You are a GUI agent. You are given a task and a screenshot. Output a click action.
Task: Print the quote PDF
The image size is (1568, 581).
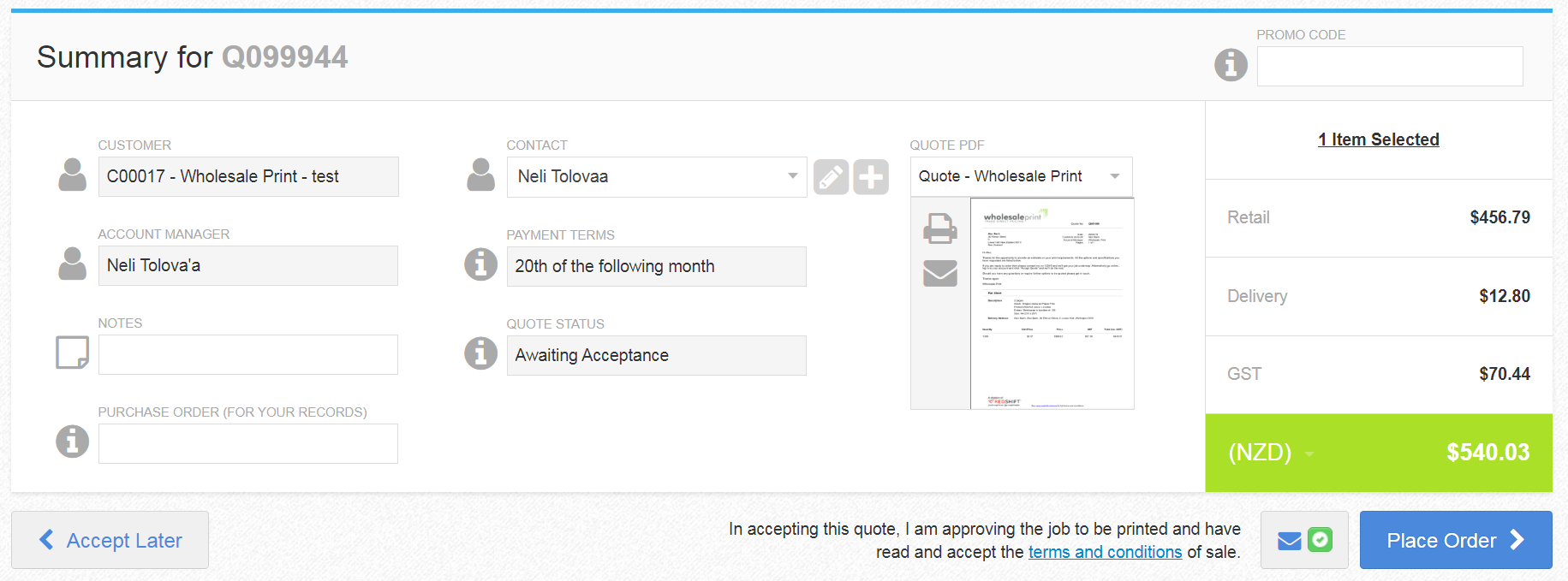pos(939,228)
